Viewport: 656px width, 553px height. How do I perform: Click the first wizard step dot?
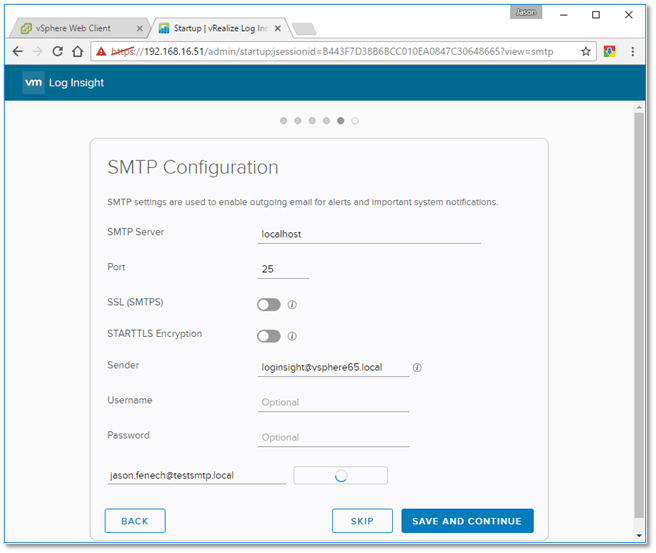coord(283,120)
